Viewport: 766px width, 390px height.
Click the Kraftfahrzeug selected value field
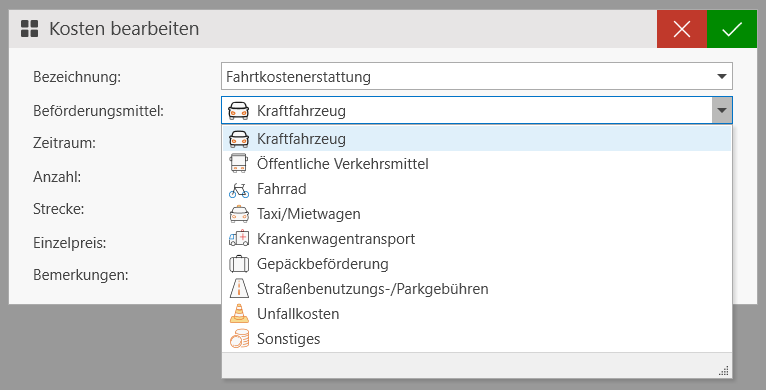[x=467, y=110]
